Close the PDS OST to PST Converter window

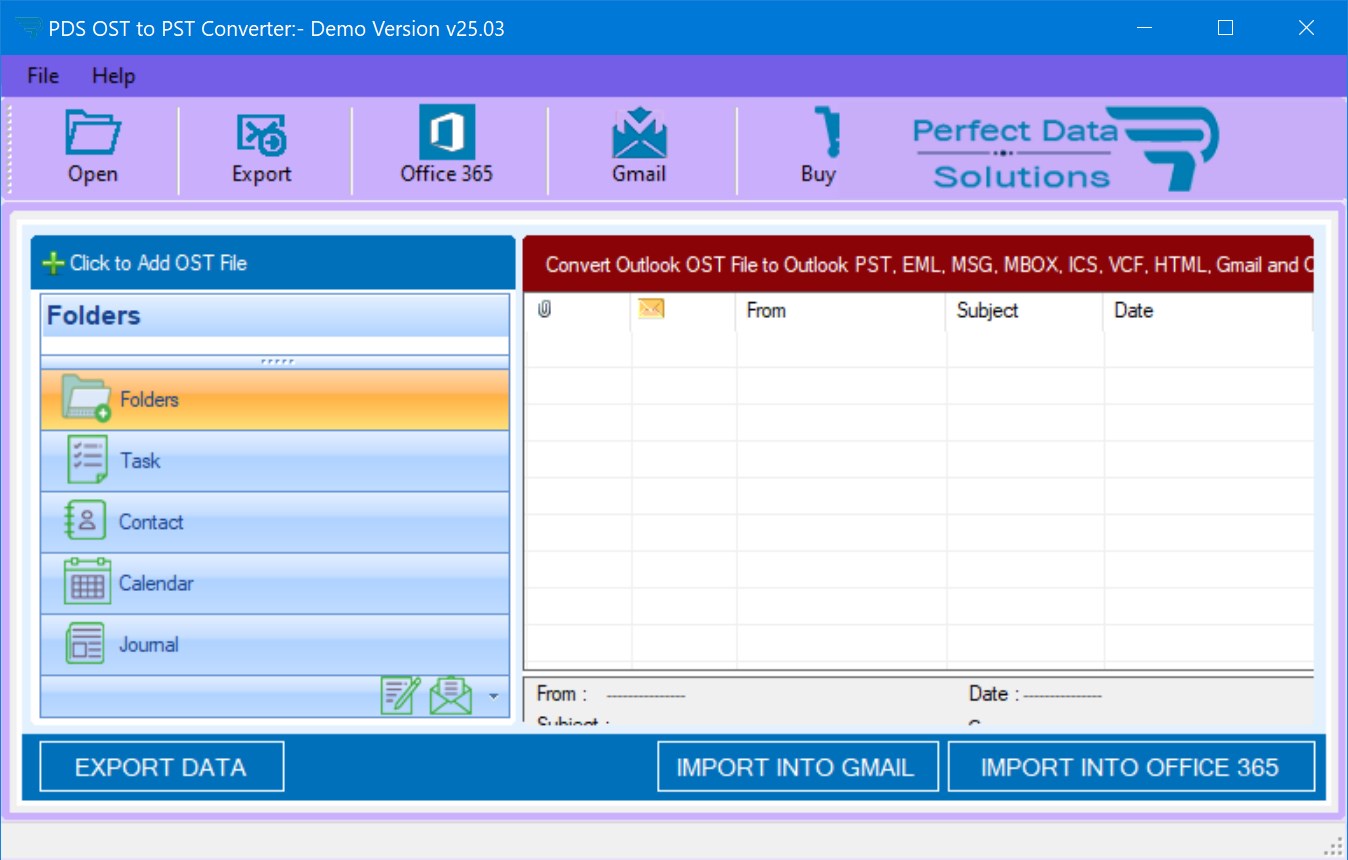click(1306, 28)
